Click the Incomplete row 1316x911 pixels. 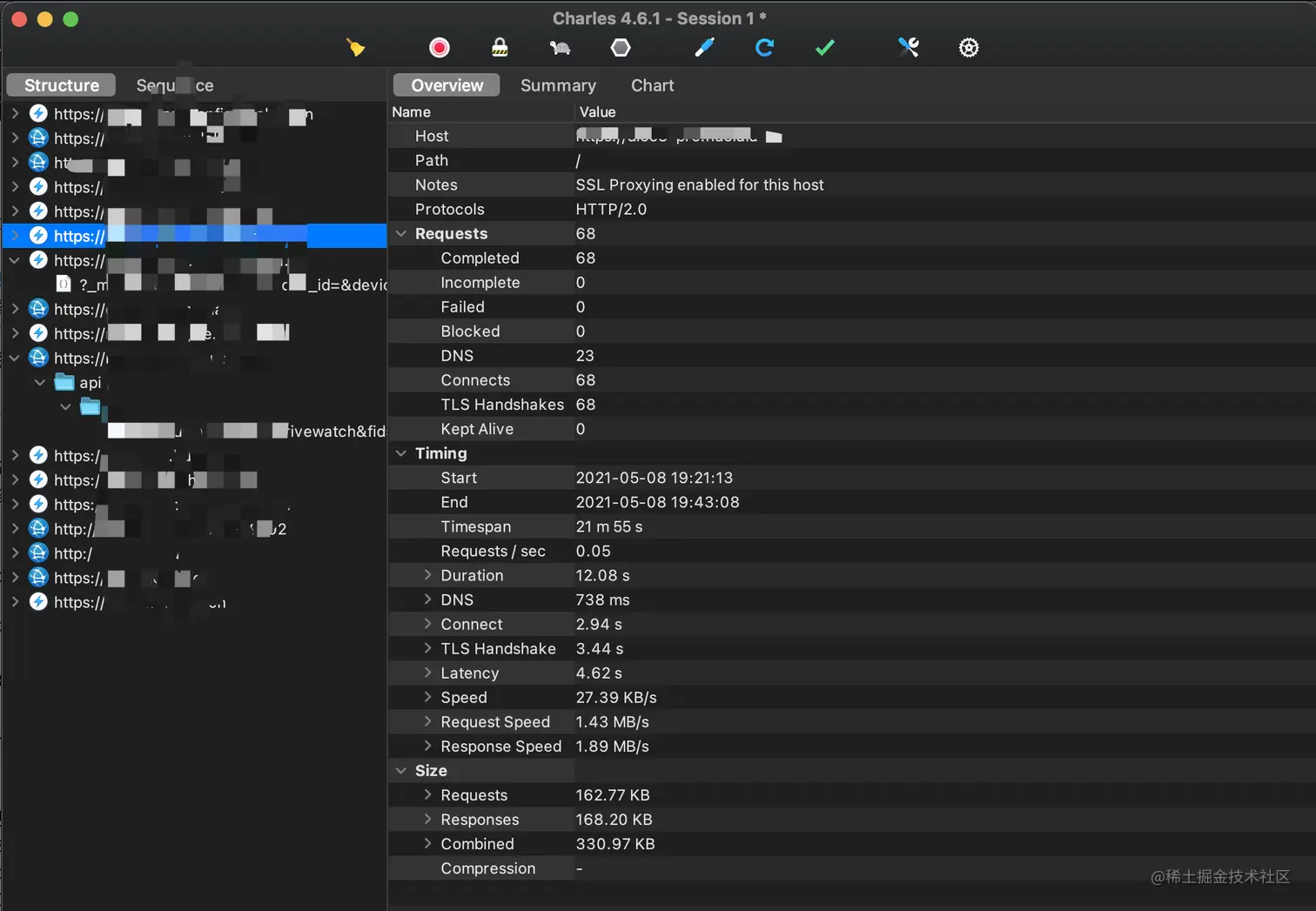[852, 283]
